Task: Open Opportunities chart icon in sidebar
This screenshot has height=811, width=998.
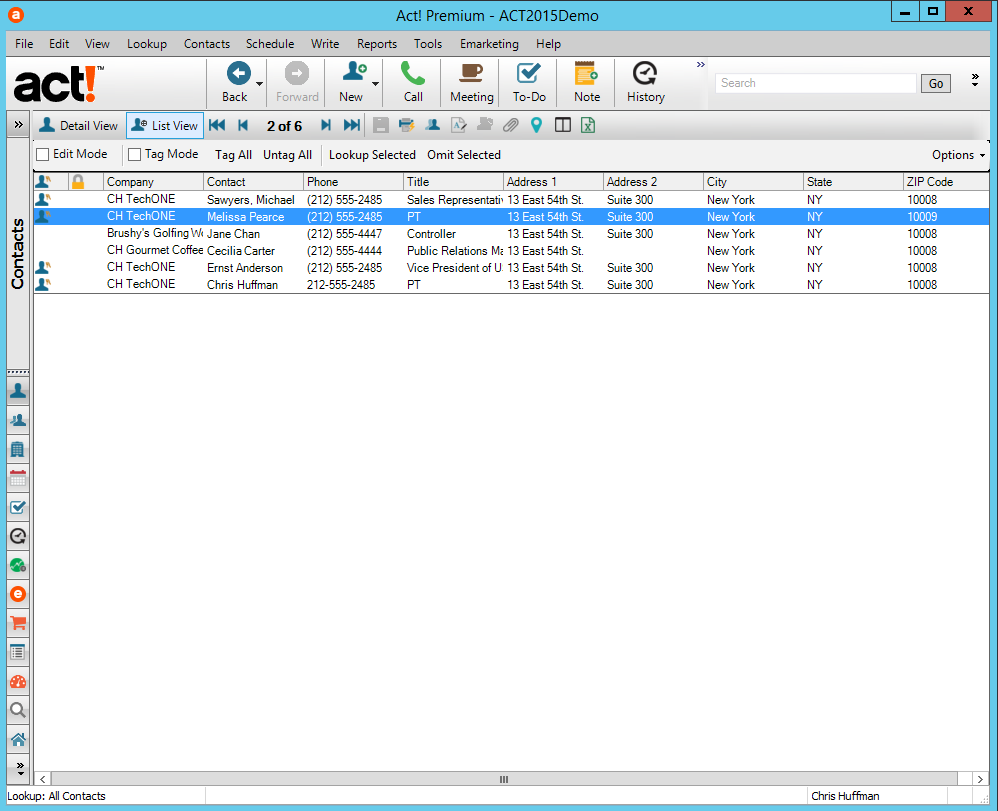Action: [x=18, y=565]
